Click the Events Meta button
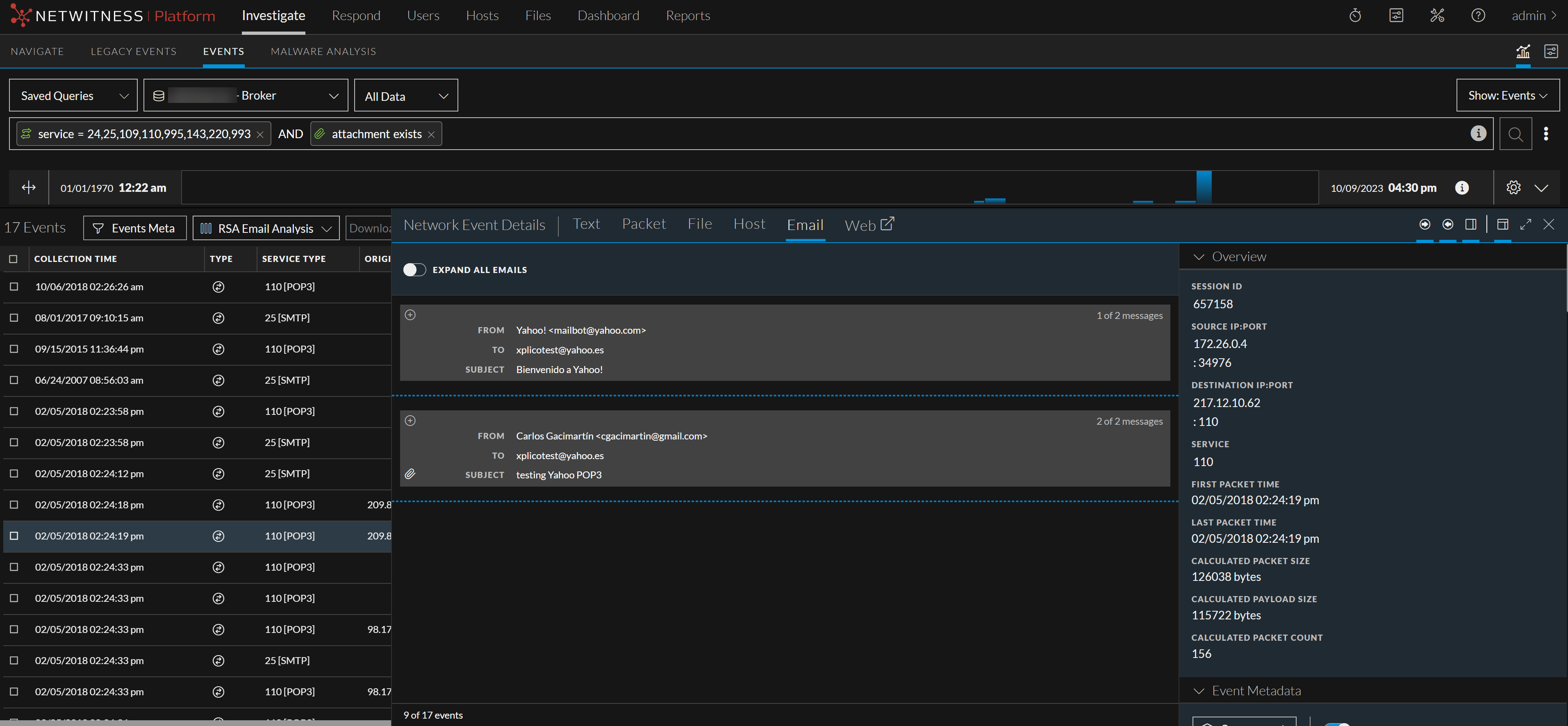The width and height of the screenshot is (1568, 726). [x=134, y=228]
